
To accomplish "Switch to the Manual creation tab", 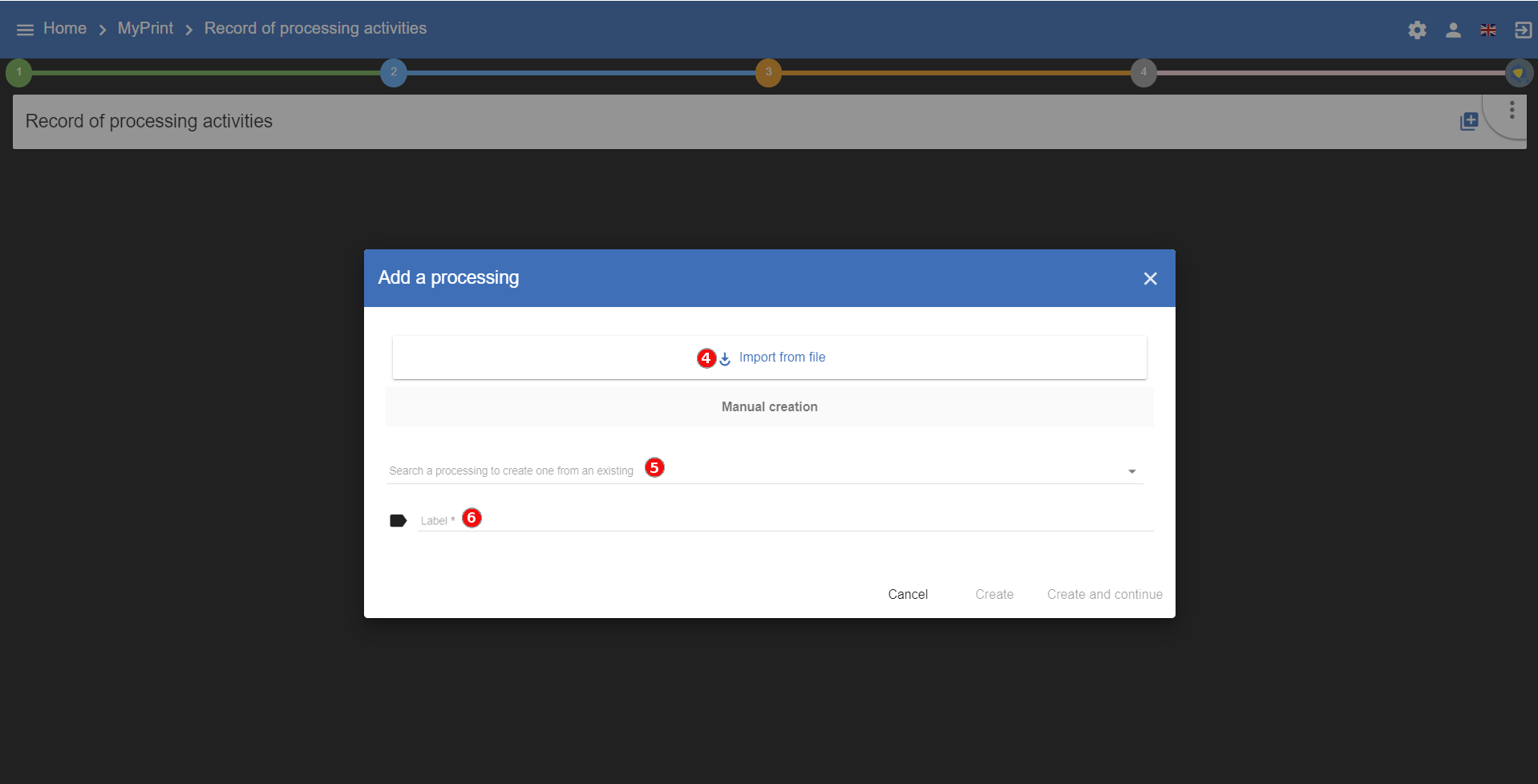I will point(769,406).
